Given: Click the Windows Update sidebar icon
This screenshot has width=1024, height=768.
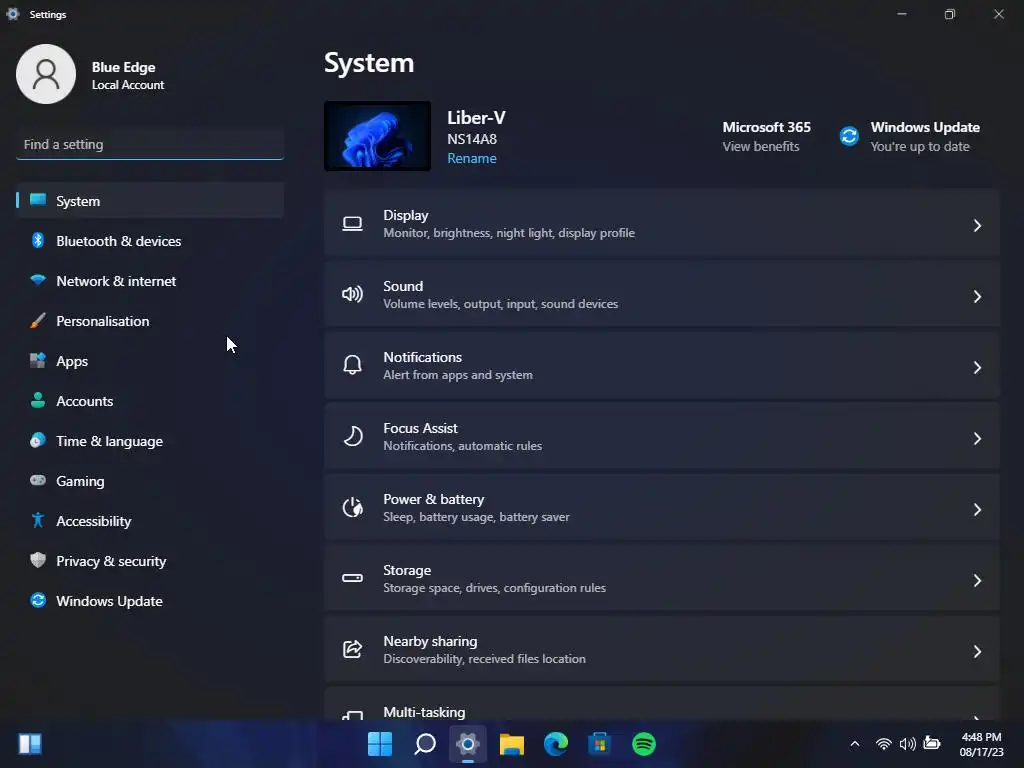Looking at the screenshot, I should tap(38, 600).
